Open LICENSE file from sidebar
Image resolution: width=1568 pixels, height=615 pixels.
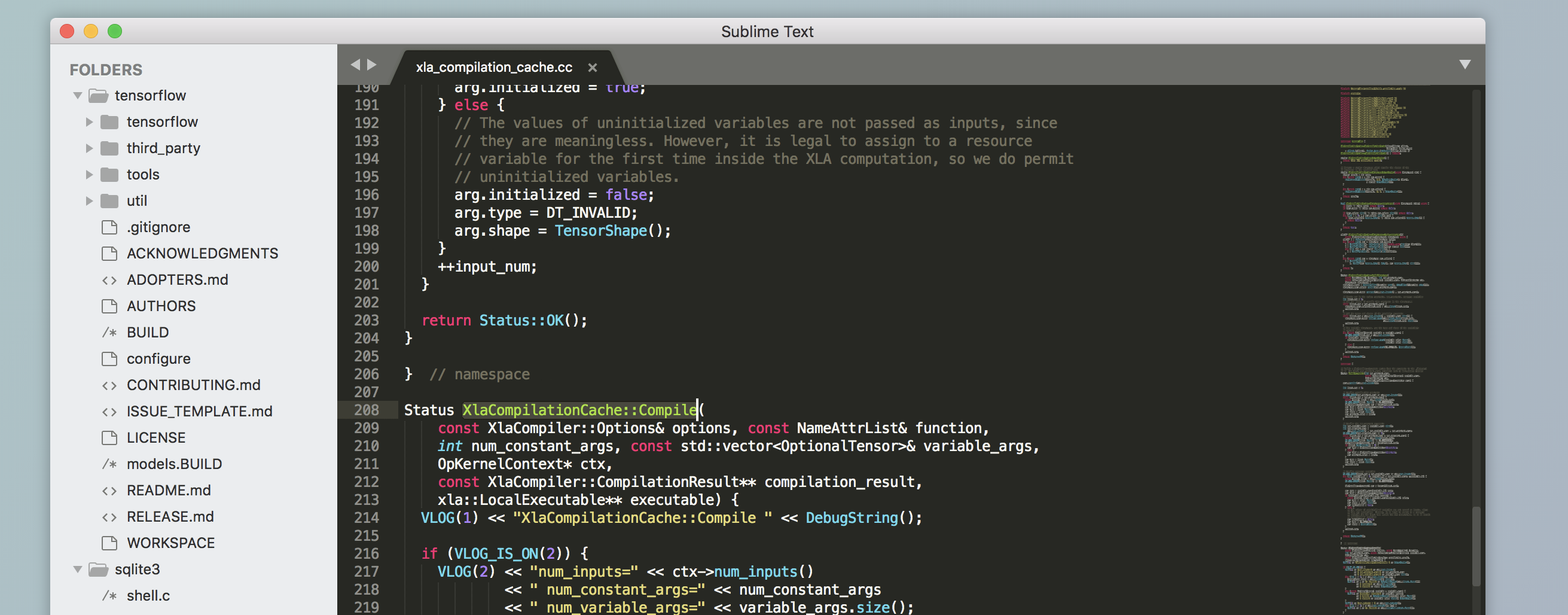tap(156, 438)
